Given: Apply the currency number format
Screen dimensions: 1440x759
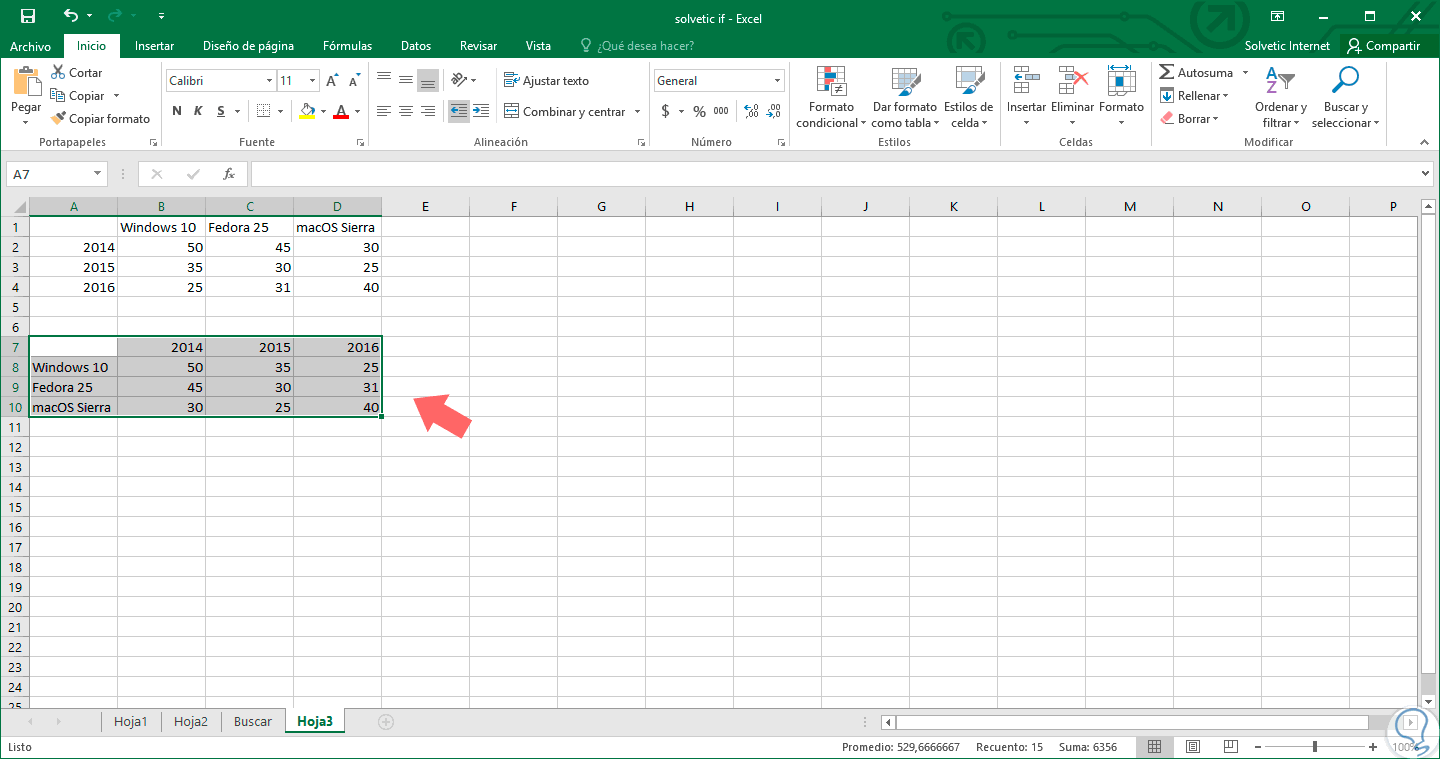Looking at the screenshot, I should 666,111.
